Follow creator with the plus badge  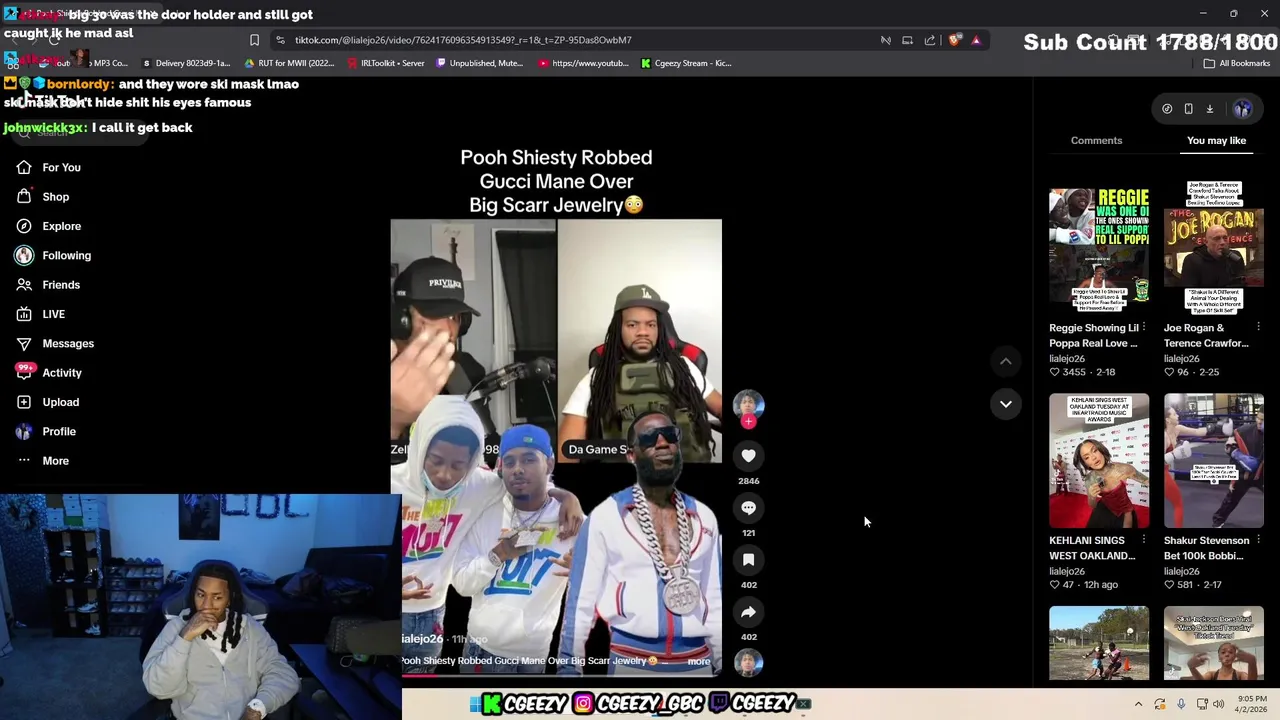pos(748,422)
